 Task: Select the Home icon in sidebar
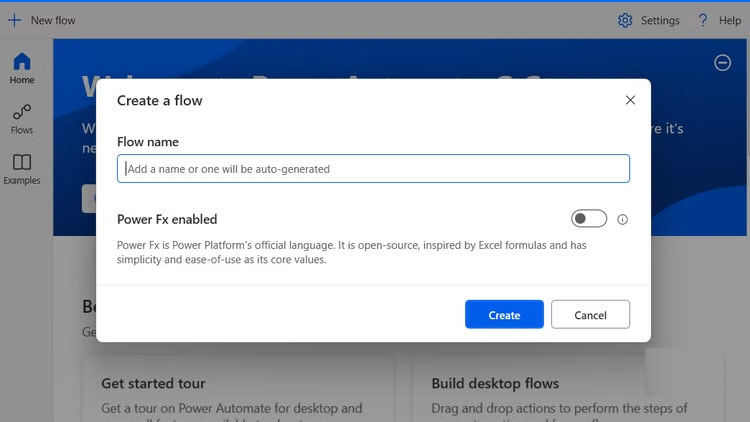pyautogui.click(x=22, y=62)
